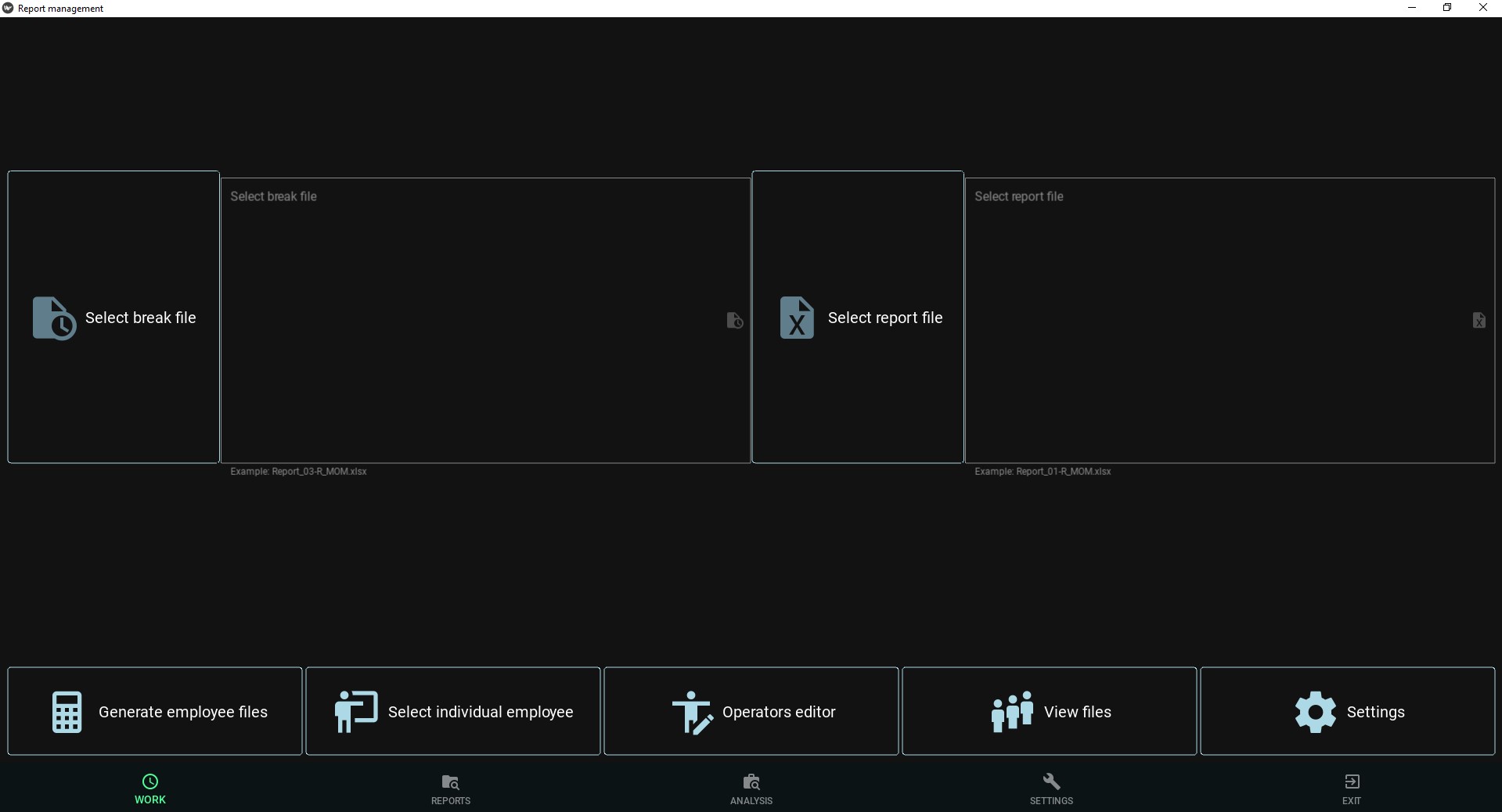Switch to the SETTINGS tab

click(x=1051, y=789)
